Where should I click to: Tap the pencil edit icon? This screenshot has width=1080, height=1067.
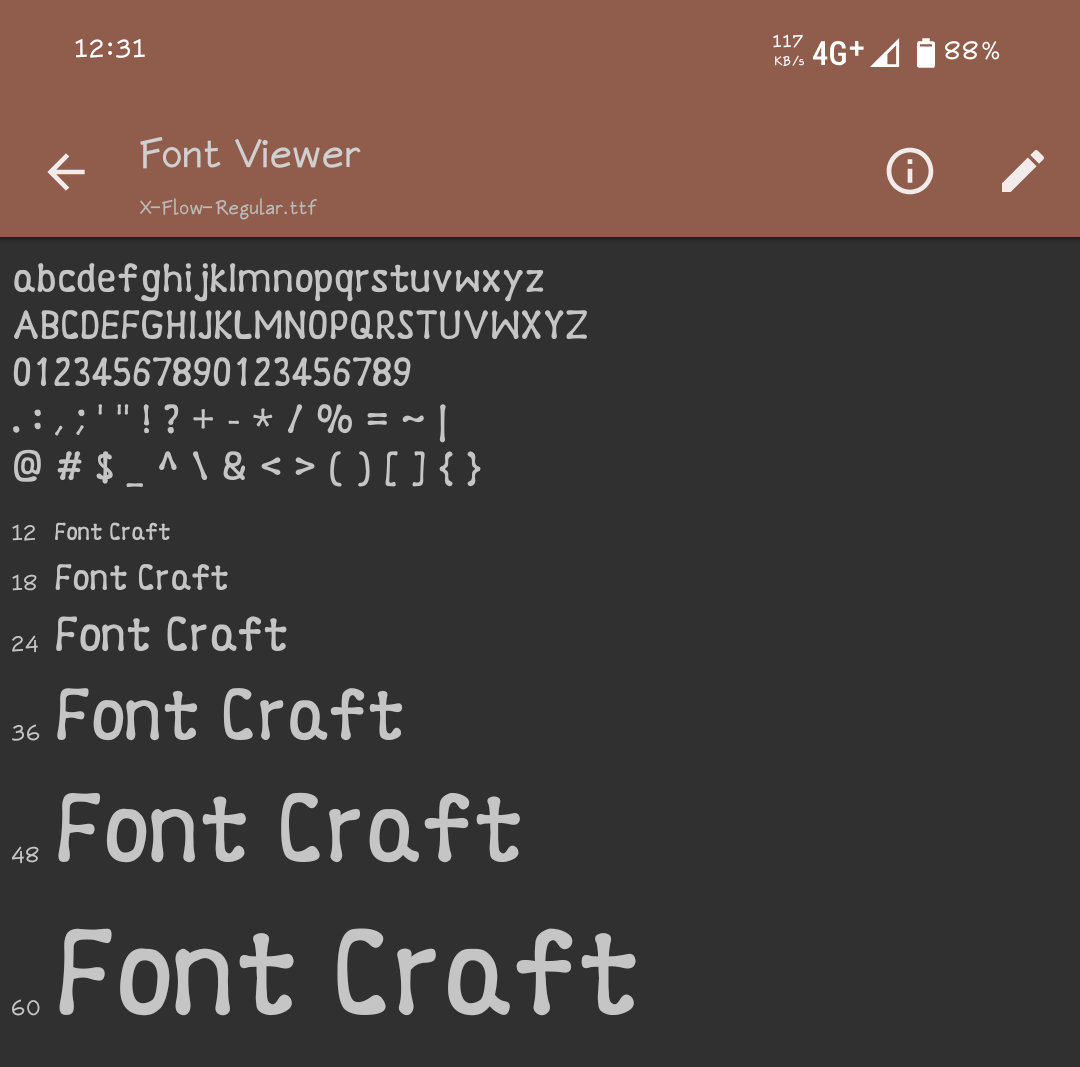pyautogui.click(x=1022, y=171)
